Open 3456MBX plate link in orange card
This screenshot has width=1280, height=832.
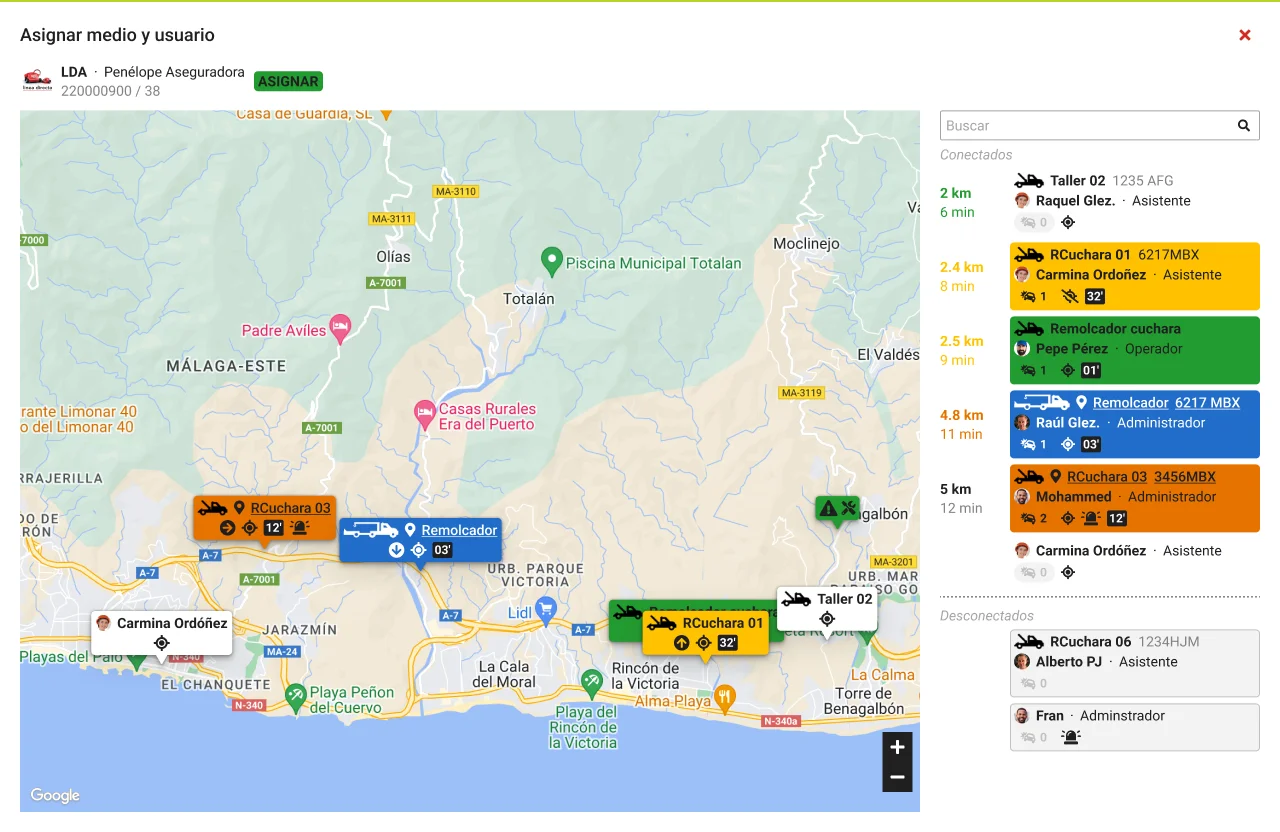coord(1185,477)
